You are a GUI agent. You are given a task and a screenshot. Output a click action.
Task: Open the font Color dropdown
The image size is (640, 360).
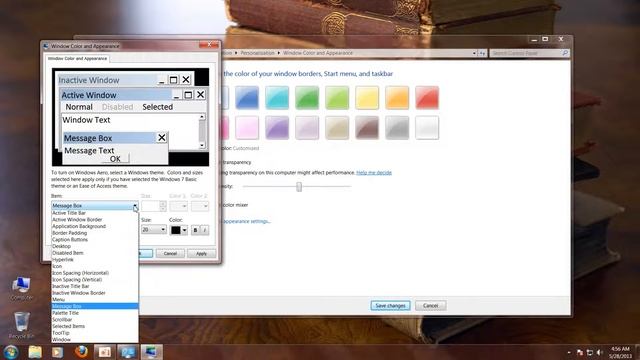(x=179, y=230)
